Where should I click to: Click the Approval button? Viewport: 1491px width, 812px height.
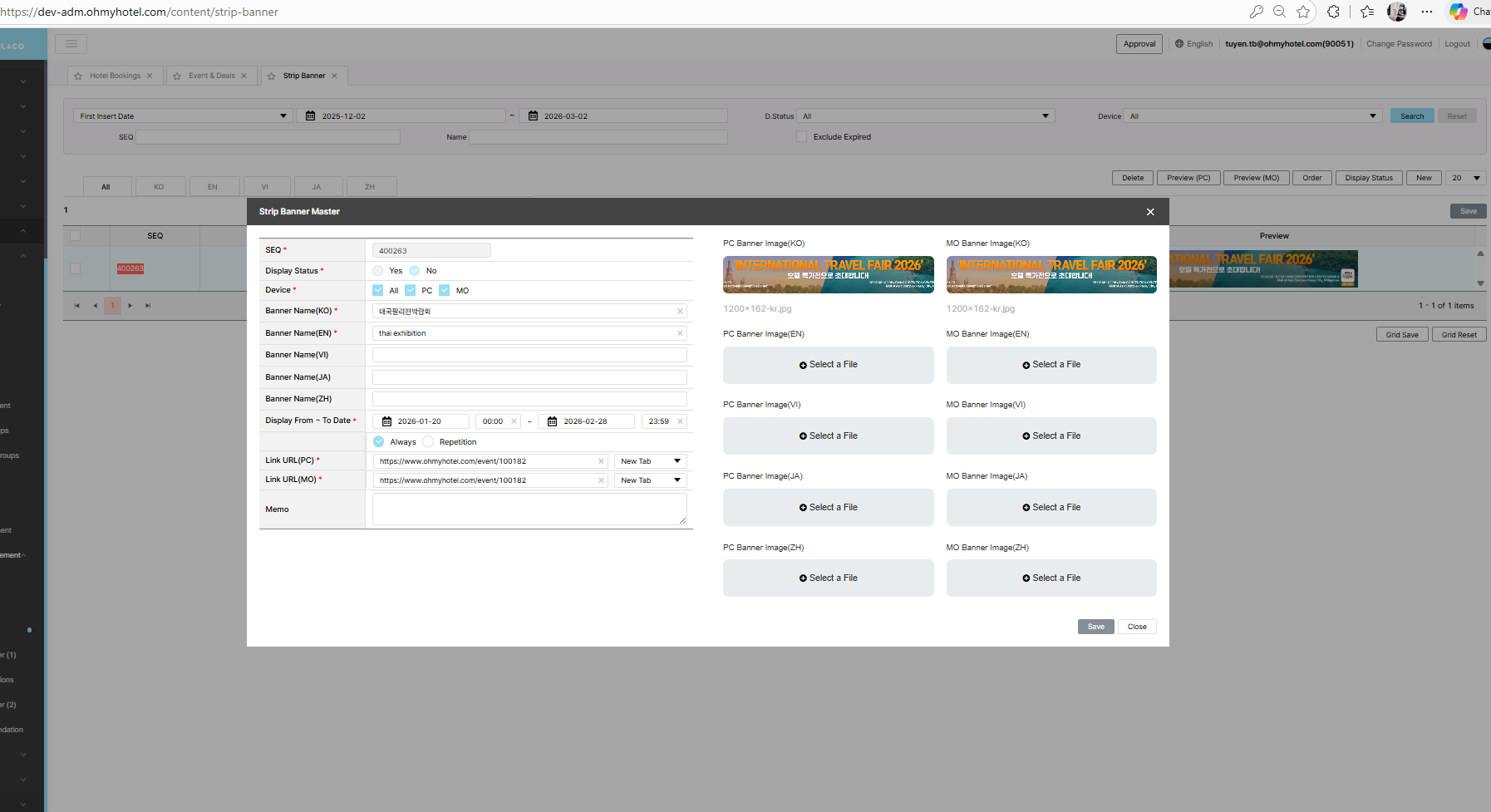point(1139,44)
